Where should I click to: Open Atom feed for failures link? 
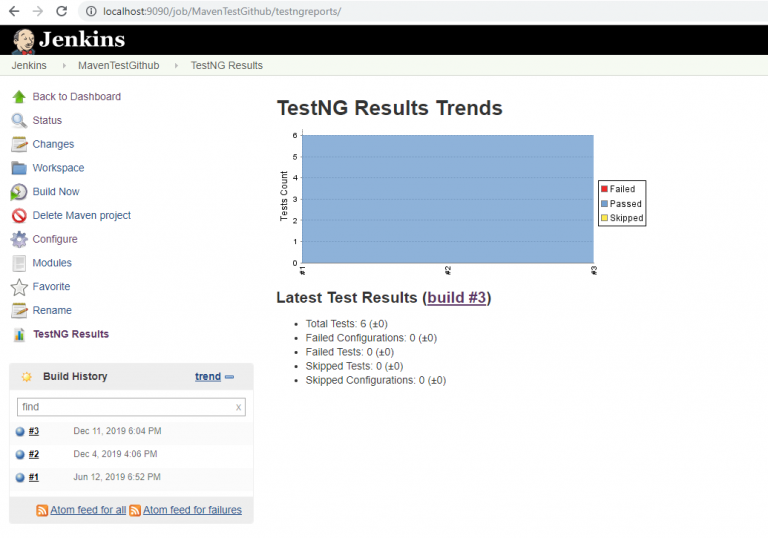click(x=192, y=510)
